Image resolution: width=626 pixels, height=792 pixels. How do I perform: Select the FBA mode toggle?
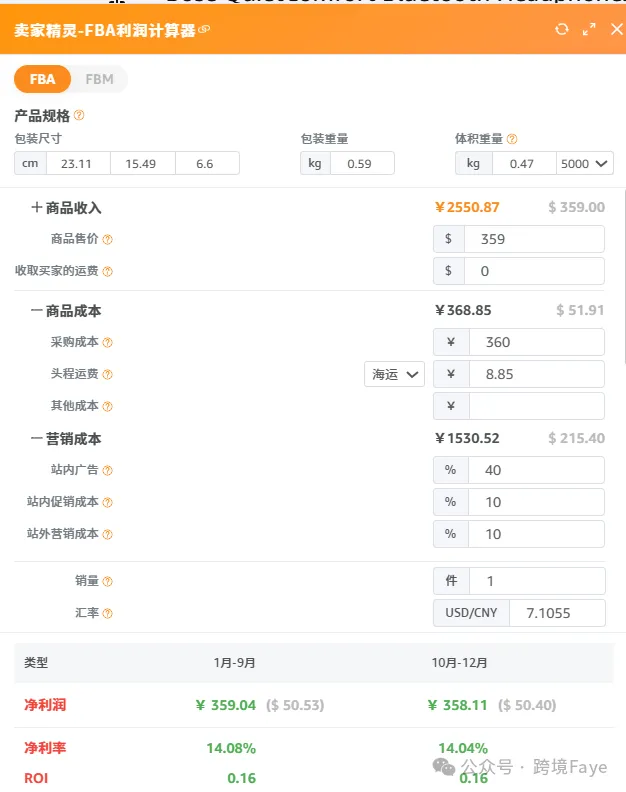coord(42,79)
